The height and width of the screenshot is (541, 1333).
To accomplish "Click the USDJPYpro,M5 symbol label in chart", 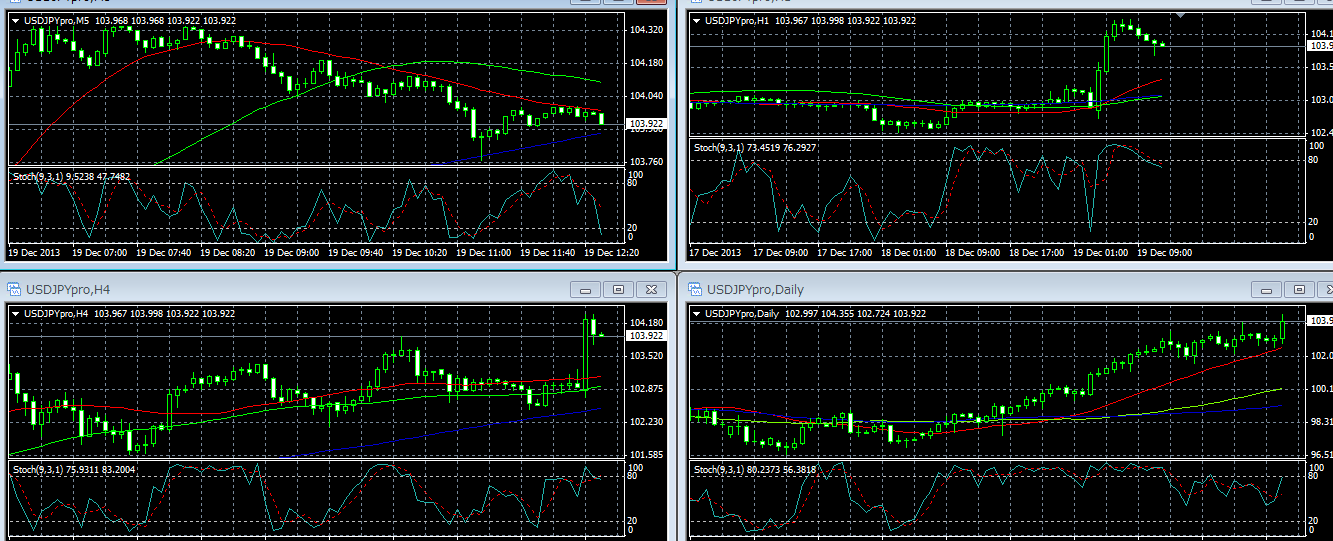I will click(x=55, y=20).
